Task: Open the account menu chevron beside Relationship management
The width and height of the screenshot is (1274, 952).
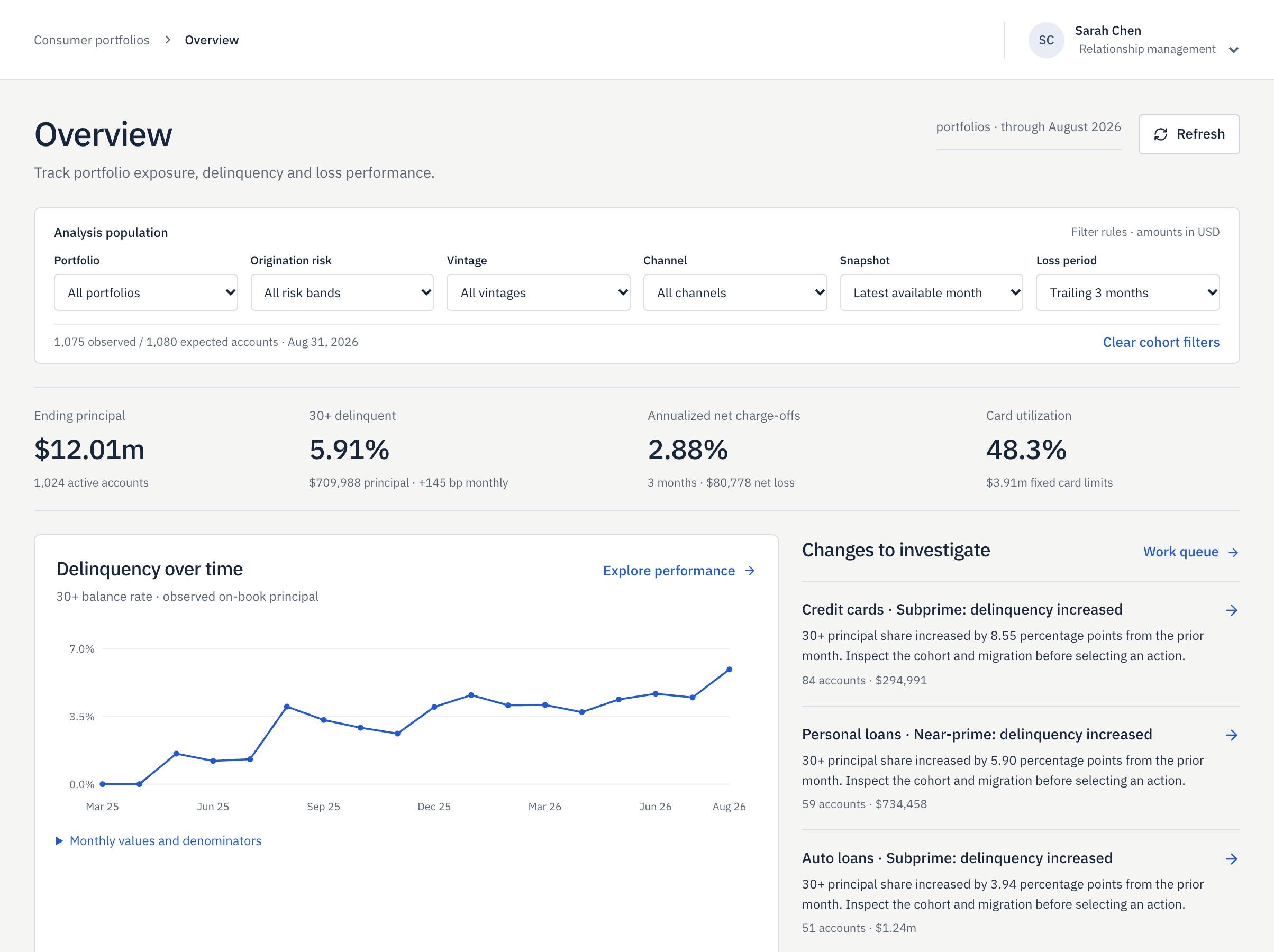Action: [x=1233, y=50]
